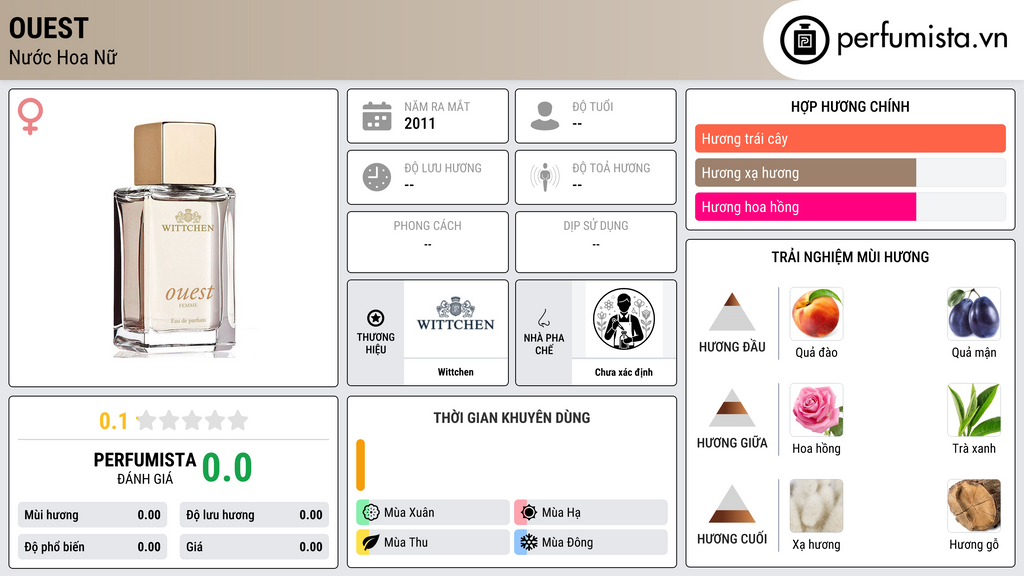
Task: Select the Hương gỗ wood note image
Action: click(x=974, y=506)
